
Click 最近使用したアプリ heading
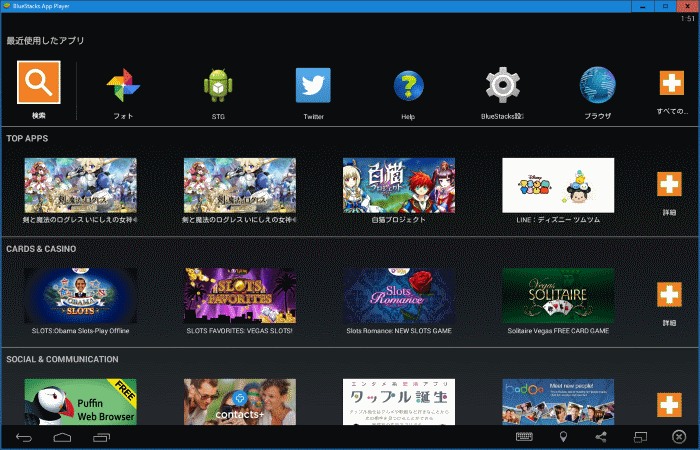pyautogui.click(x=45, y=41)
